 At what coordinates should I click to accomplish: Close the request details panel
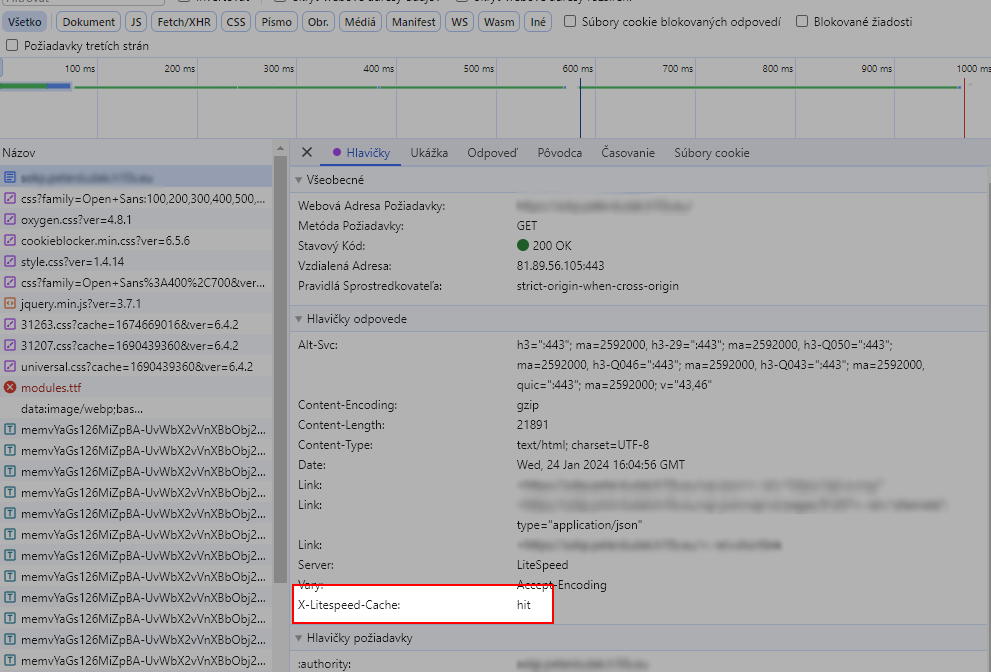pyautogui.click(x=307, y=153)
